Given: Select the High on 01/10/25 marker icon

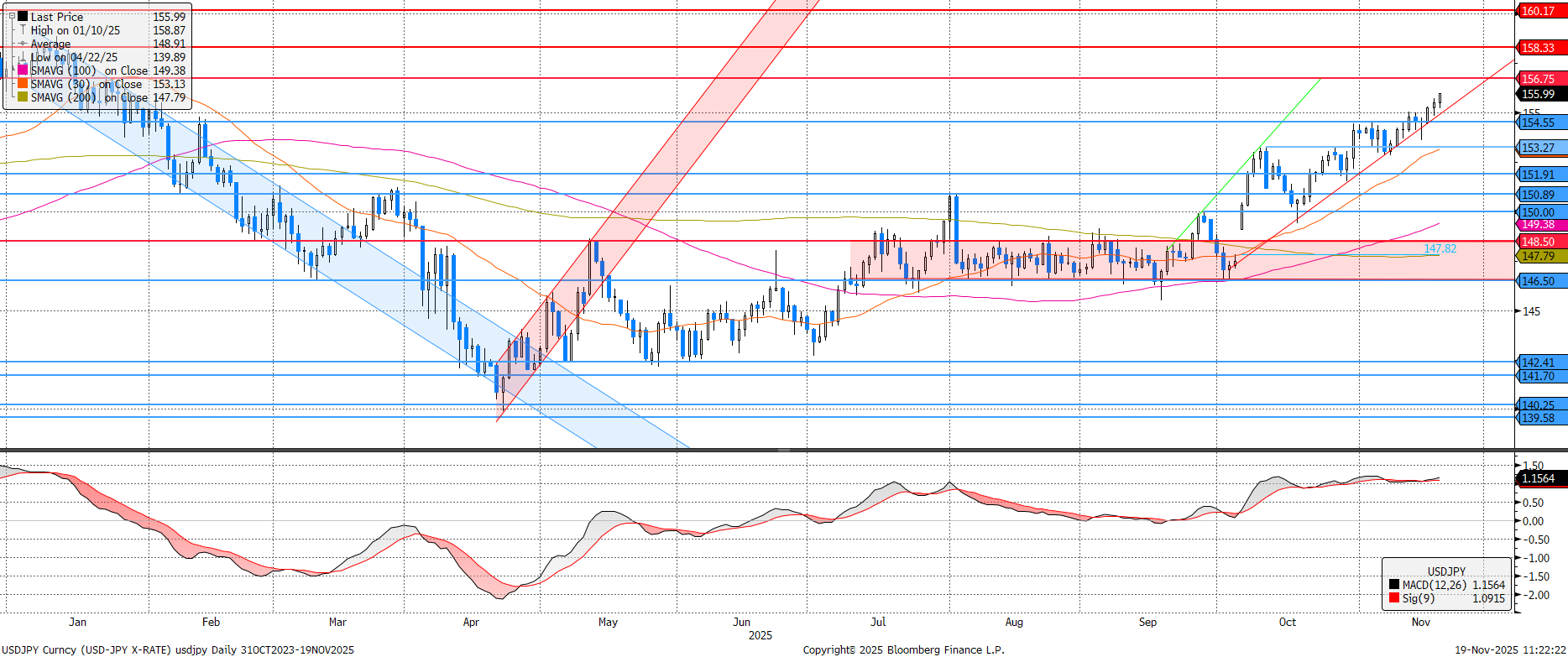Looking at the screenshot, I should (23, 30).
